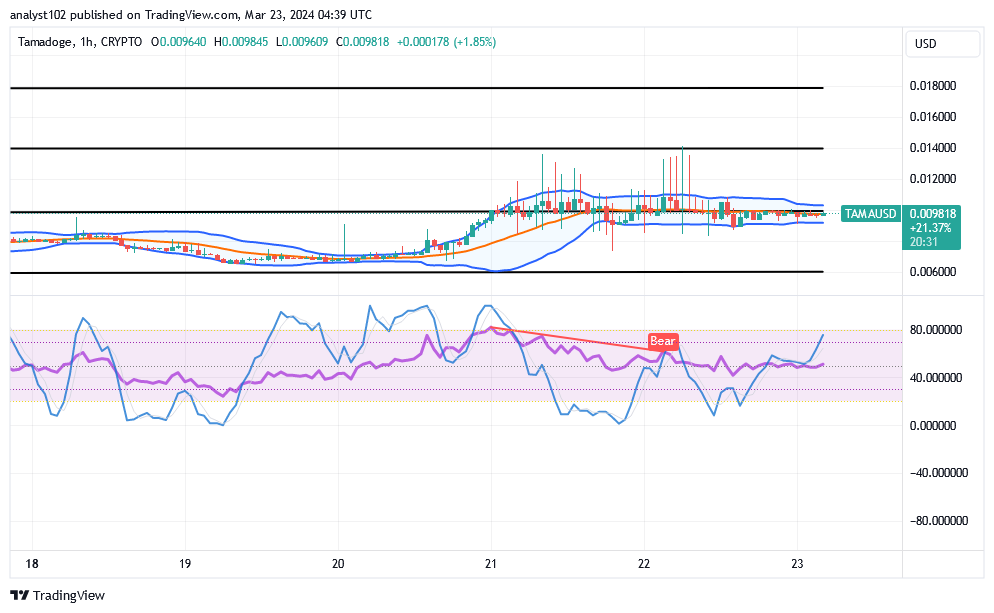The image size is (994, 613).
Task: Click the open value O0.009640
Action: click(178, 42)
